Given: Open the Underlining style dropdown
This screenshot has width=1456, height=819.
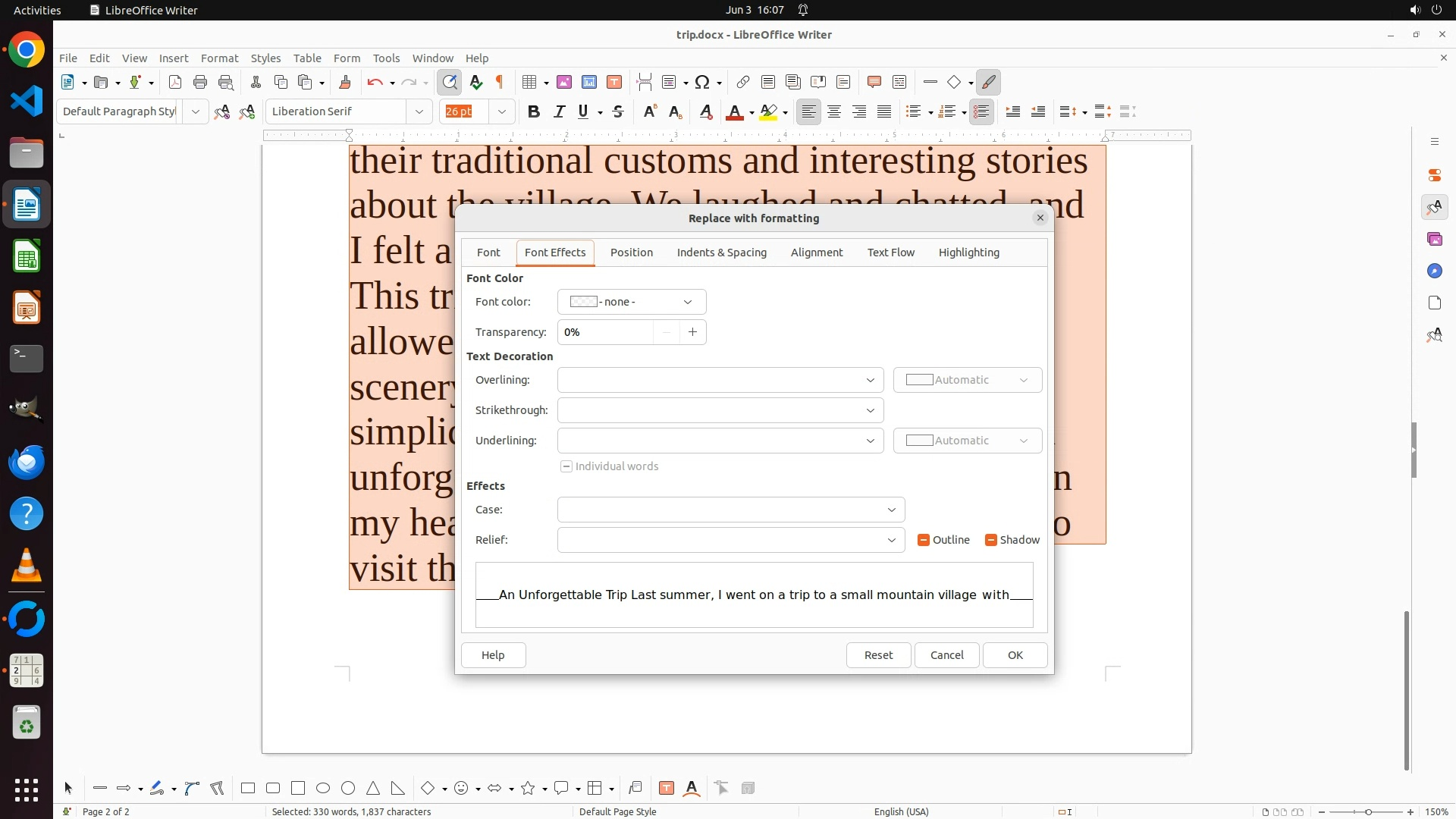Looking at the screenshot, I should [720, 441].
